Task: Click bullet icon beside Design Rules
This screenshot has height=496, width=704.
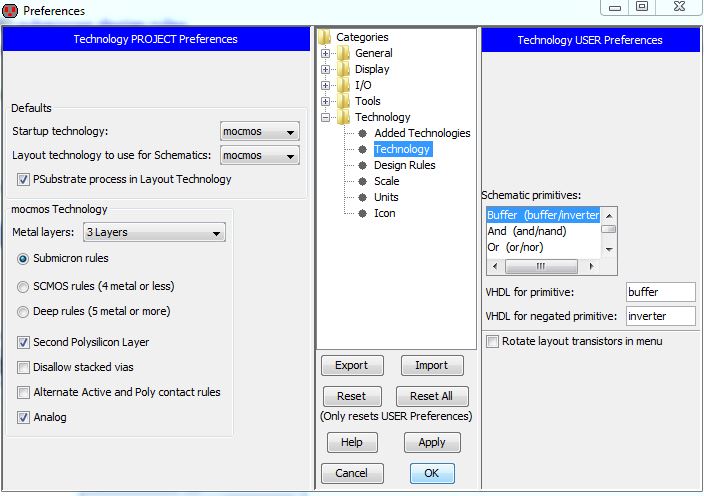Action: click(363, 165)
